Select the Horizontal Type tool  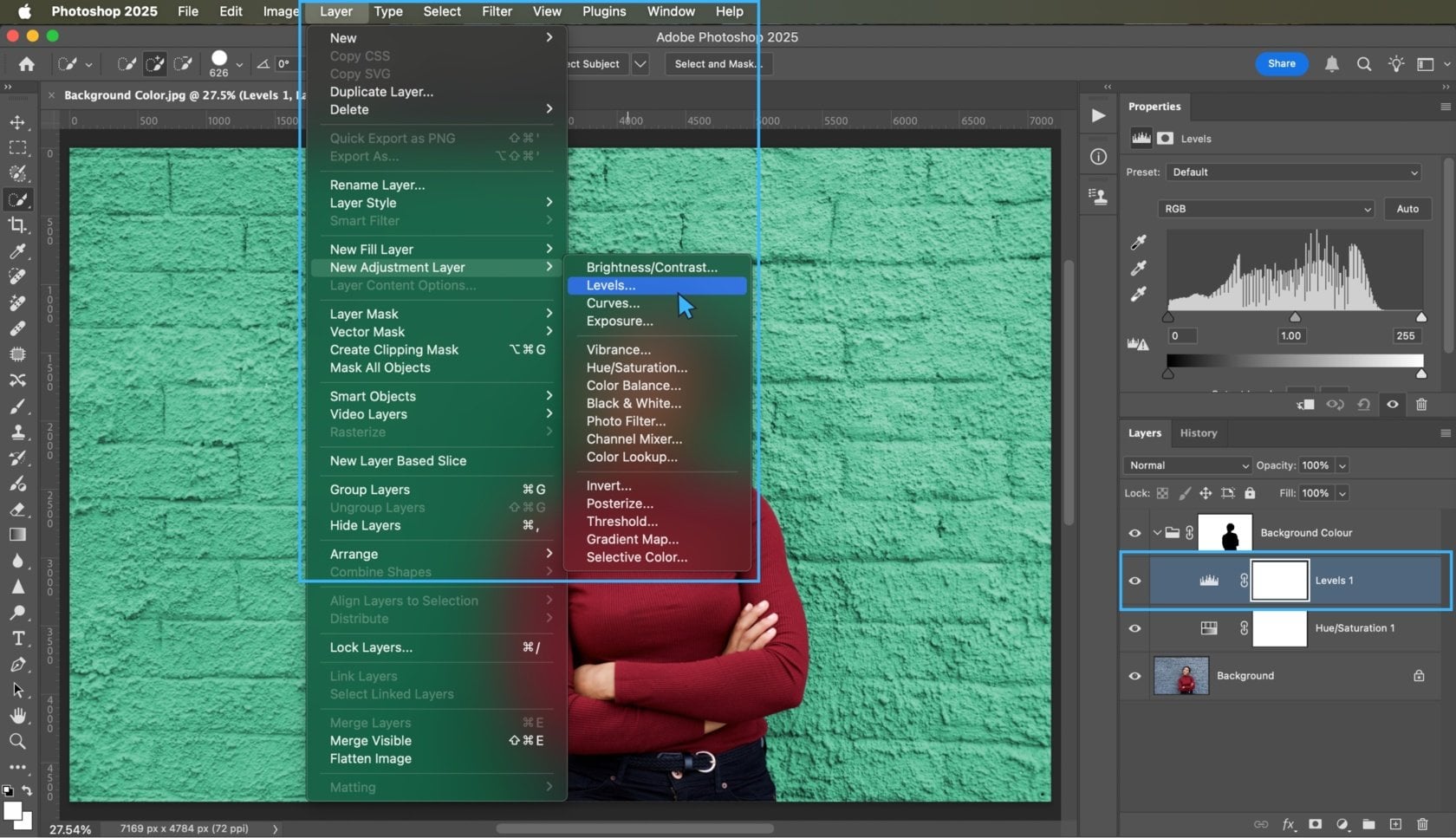click(x=18, y=638)
